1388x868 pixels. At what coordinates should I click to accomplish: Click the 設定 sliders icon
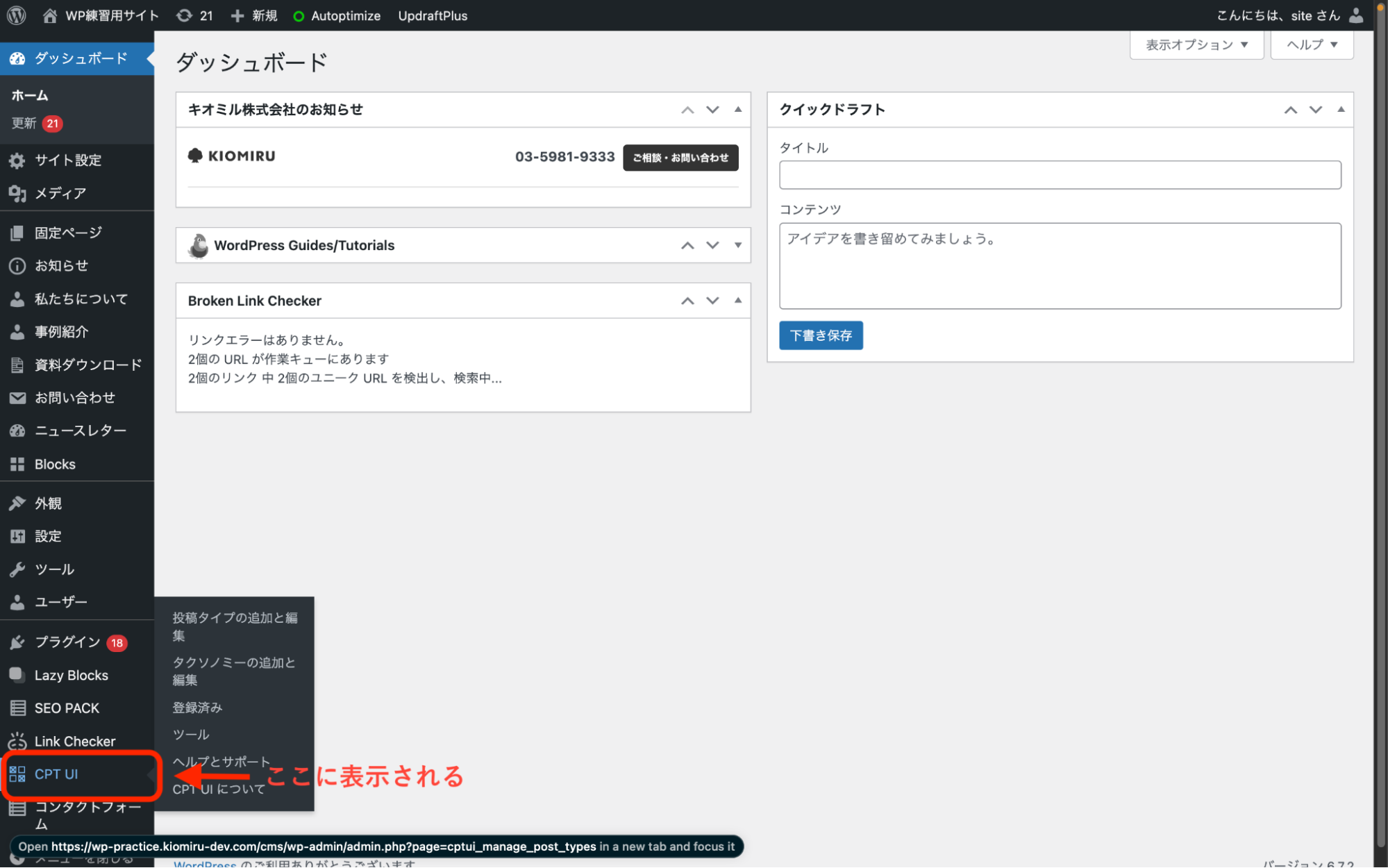click(17, 536)
